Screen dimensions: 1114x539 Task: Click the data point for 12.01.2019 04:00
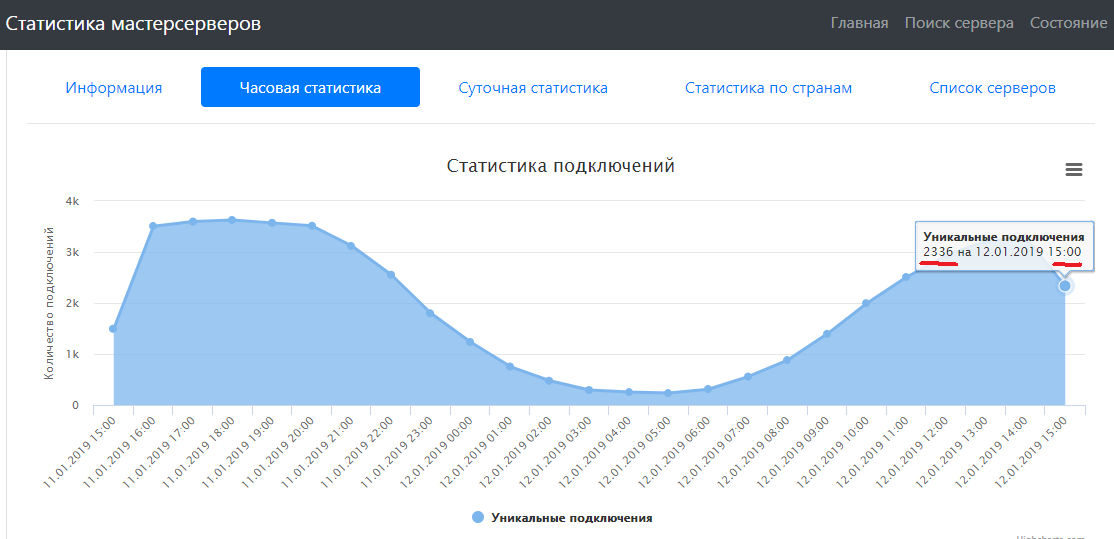(628, 392)
